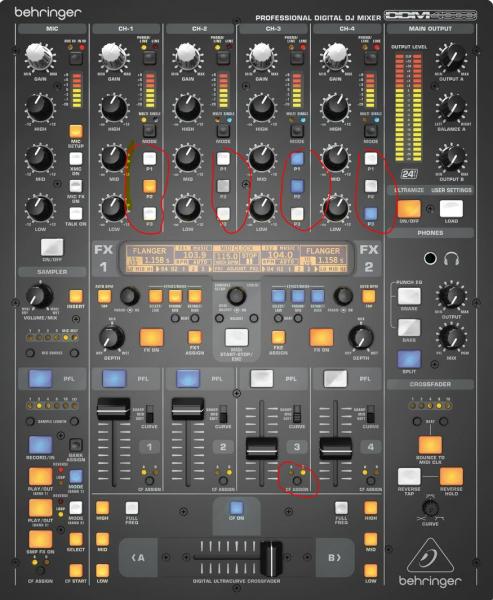Click the Behringer triangle logo icon

click(x=430, y=556)
